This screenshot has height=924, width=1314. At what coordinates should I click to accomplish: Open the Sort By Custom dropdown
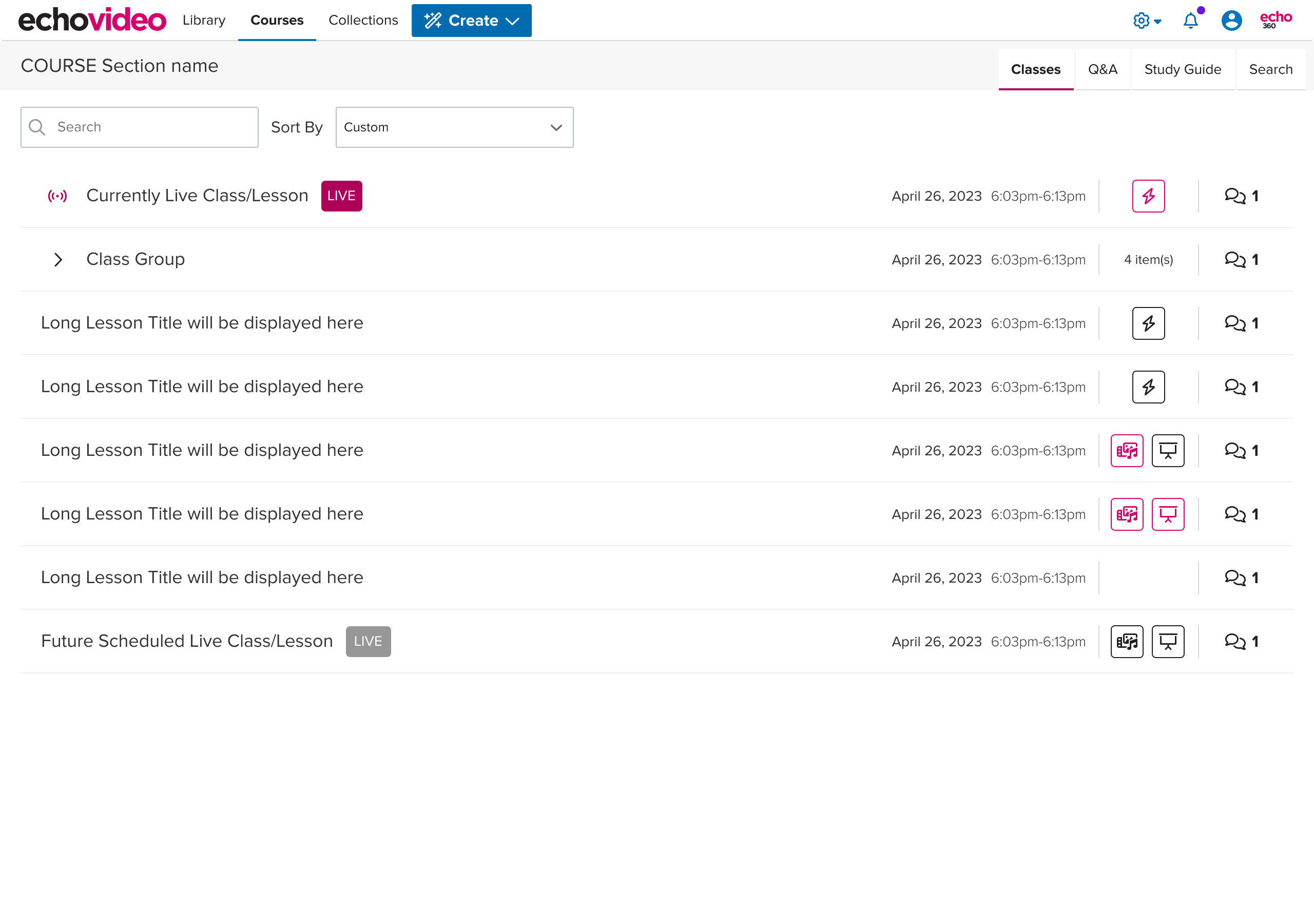point(454,127)
